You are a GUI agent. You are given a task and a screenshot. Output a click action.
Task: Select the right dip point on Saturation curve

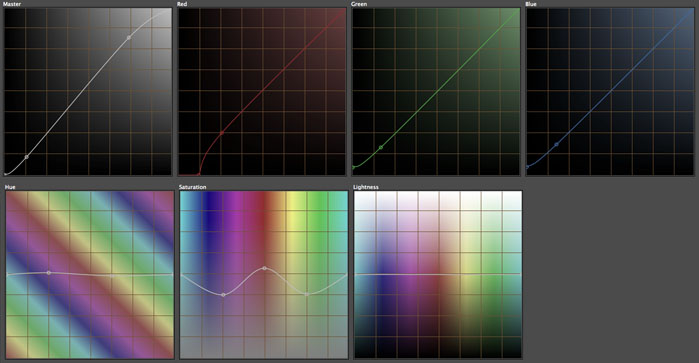pyautogui.click(x=307, y=294)
